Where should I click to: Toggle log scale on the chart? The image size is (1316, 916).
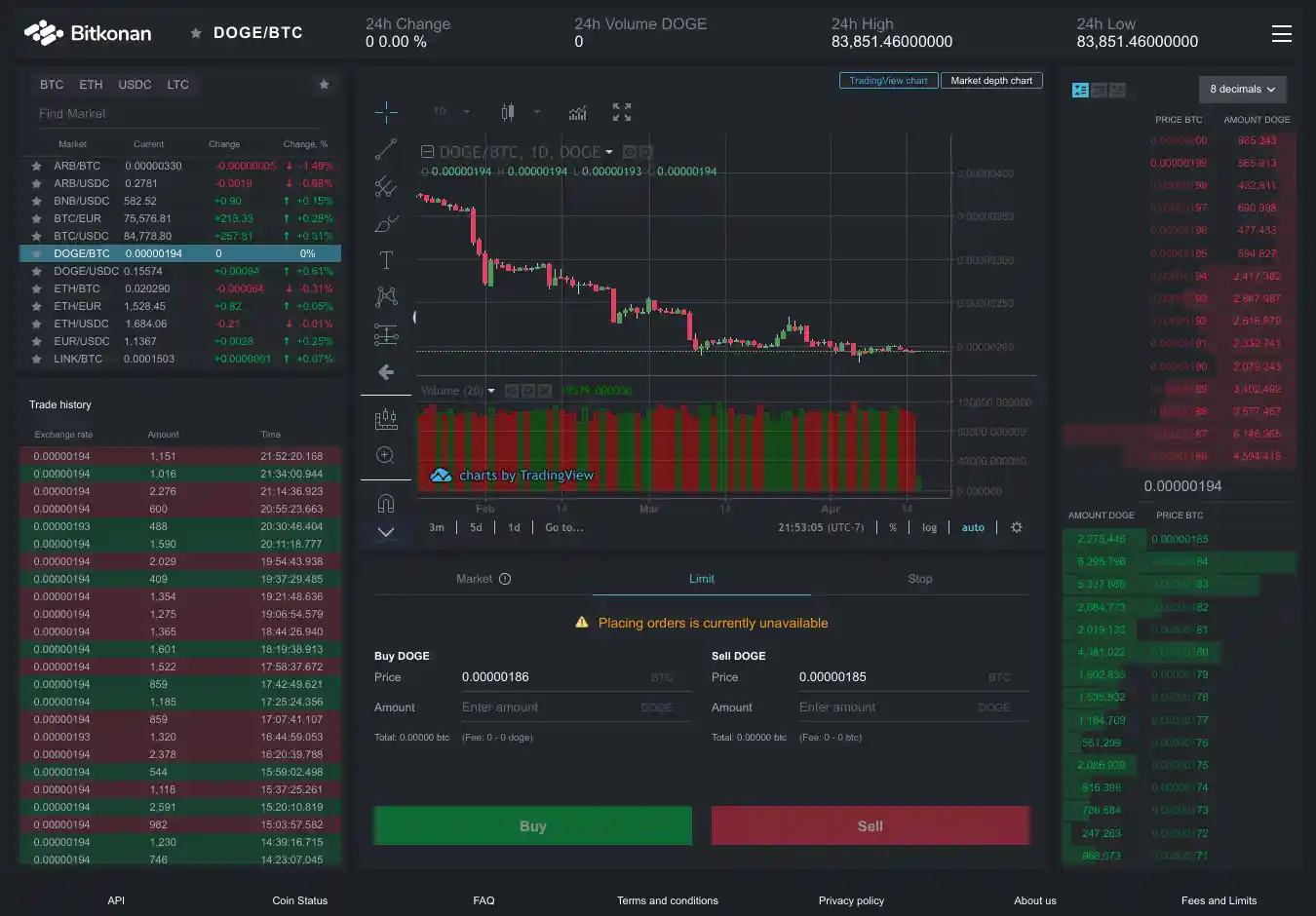click(929, 527)
